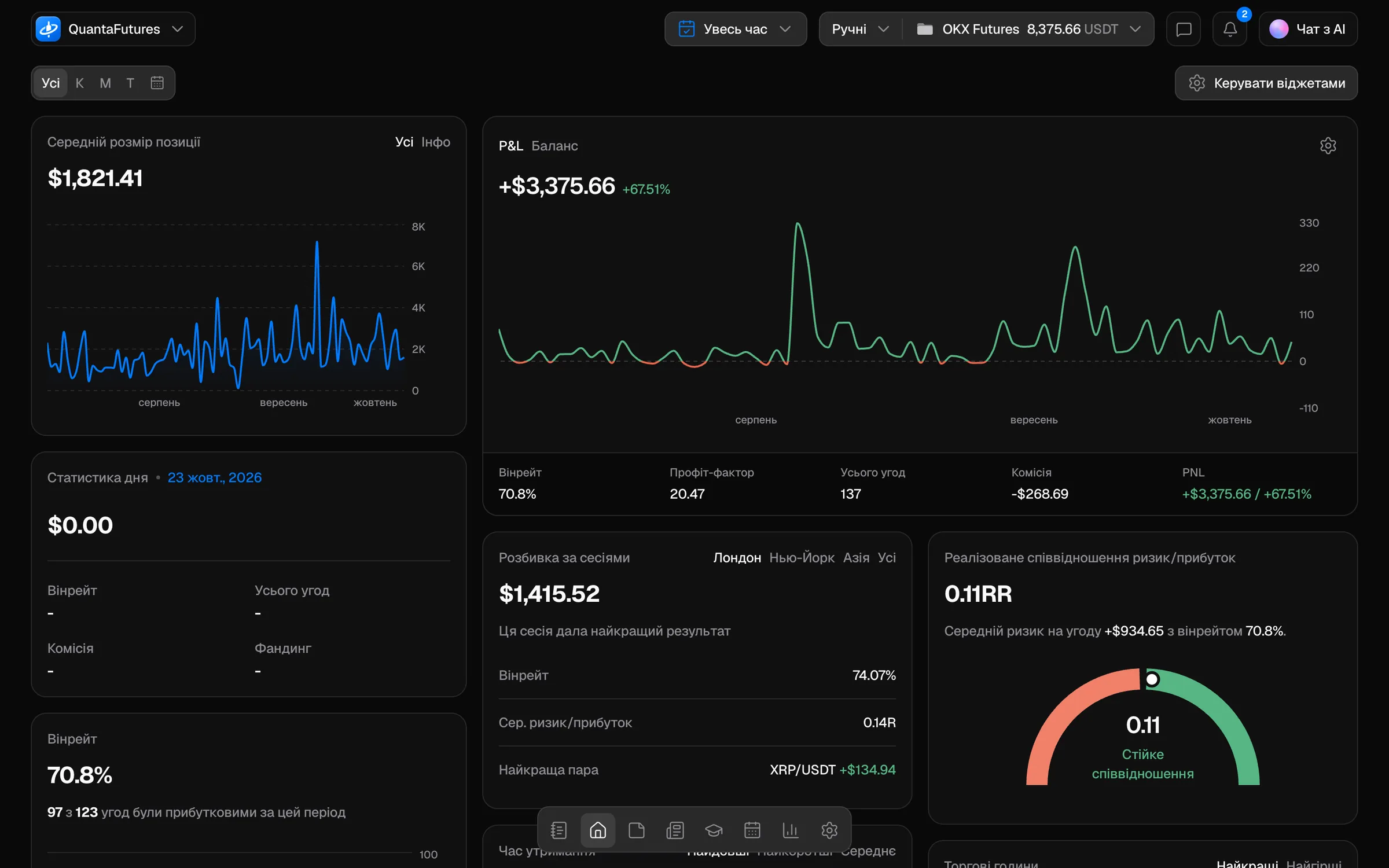Switch period filter to M
This screenshot has height=868, width=1389.
point(105,83)
